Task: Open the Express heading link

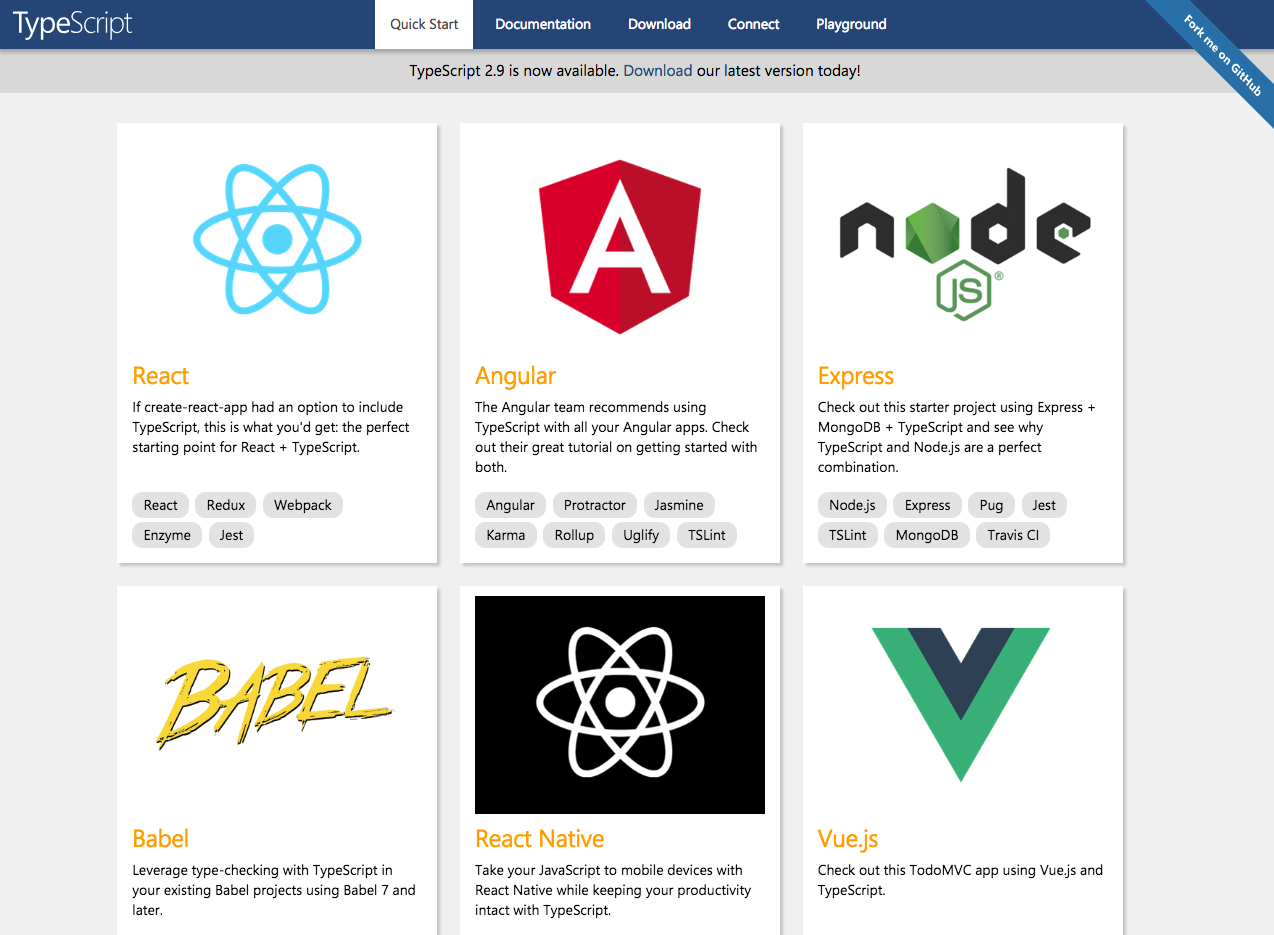Action: [x=856, y=376]
